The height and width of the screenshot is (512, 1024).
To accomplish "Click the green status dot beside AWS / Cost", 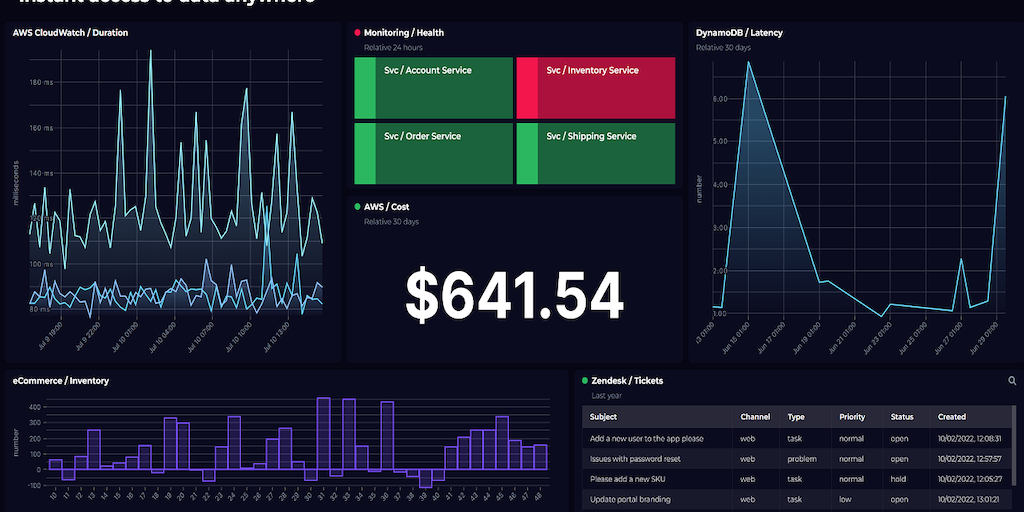I will point(358,207).
